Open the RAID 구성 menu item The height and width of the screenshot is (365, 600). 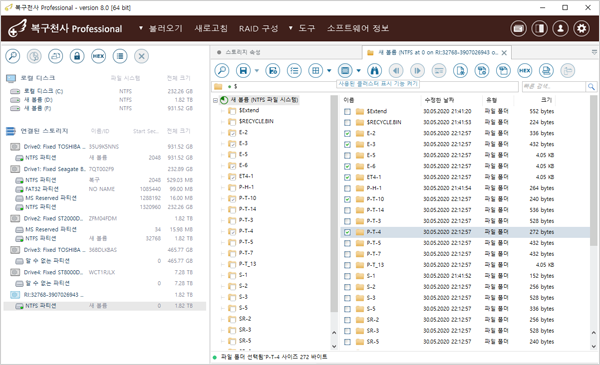click(x=259, y=28)
